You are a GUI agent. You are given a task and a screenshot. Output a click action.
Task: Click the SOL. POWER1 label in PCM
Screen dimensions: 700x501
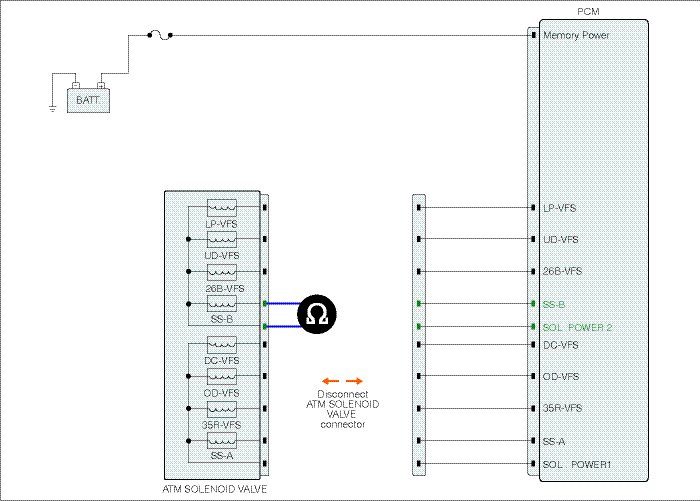(577, 464)
